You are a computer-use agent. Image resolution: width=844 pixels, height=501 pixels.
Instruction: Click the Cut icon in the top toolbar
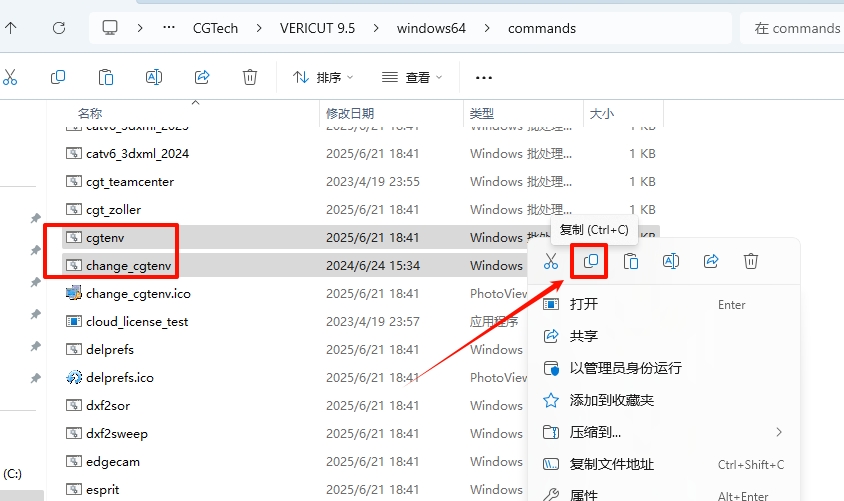point(10,77)
